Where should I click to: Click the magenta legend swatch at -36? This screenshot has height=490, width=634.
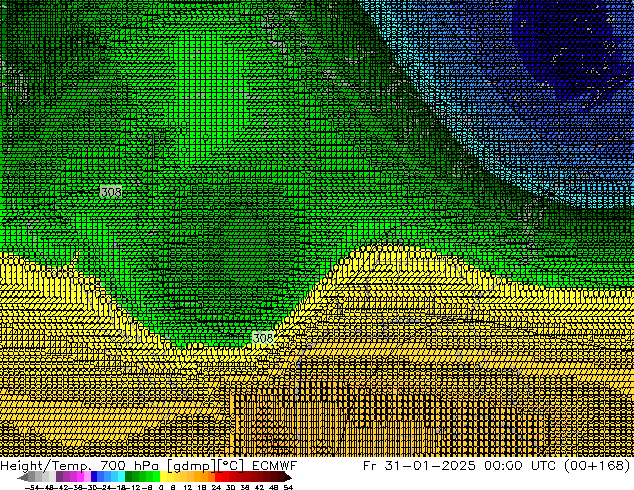(x=80, y=476)
